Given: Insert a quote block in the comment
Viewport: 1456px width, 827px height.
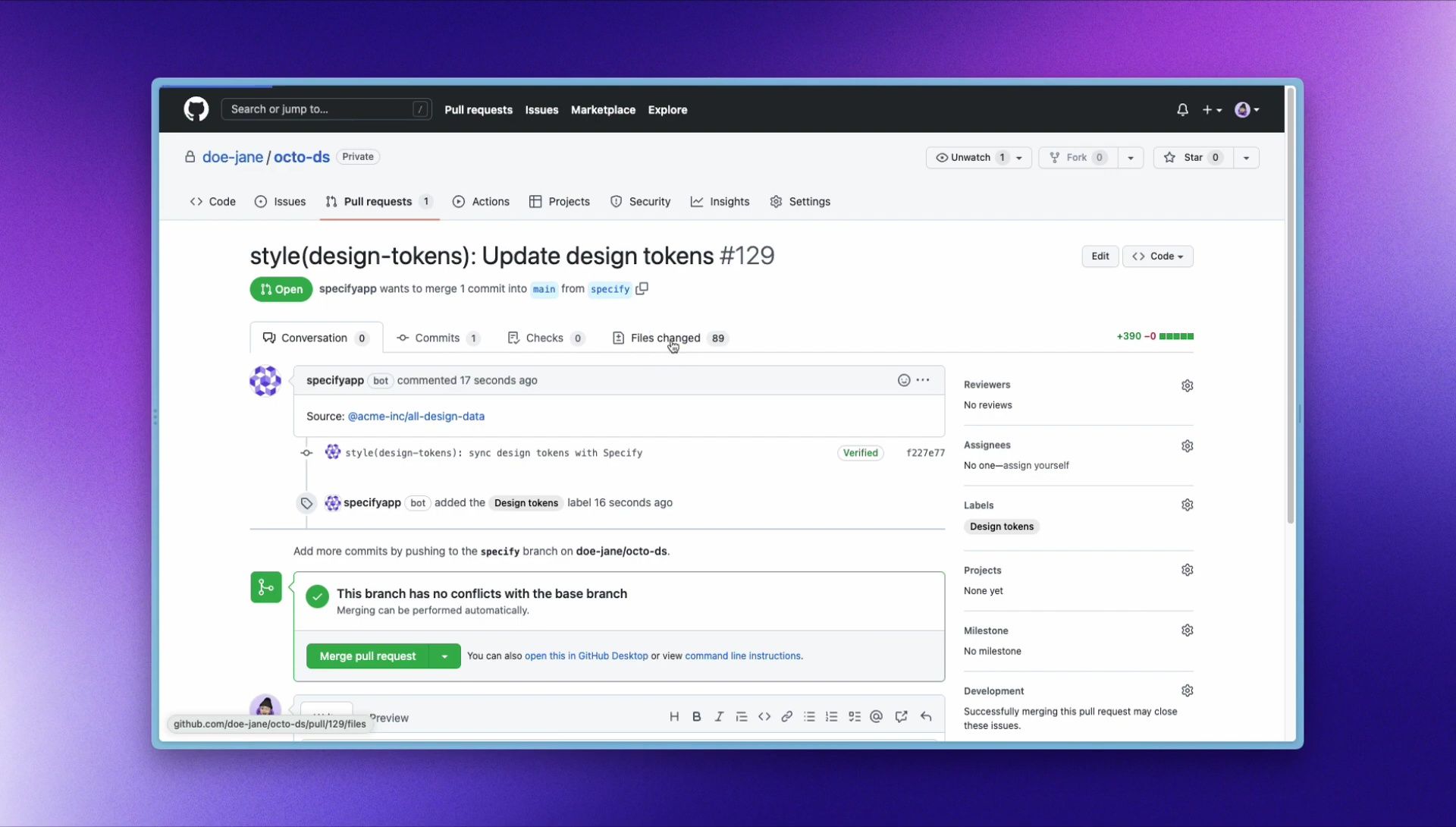Looking at the screenshot, I should pyautogui.click(x=742, y=717).
